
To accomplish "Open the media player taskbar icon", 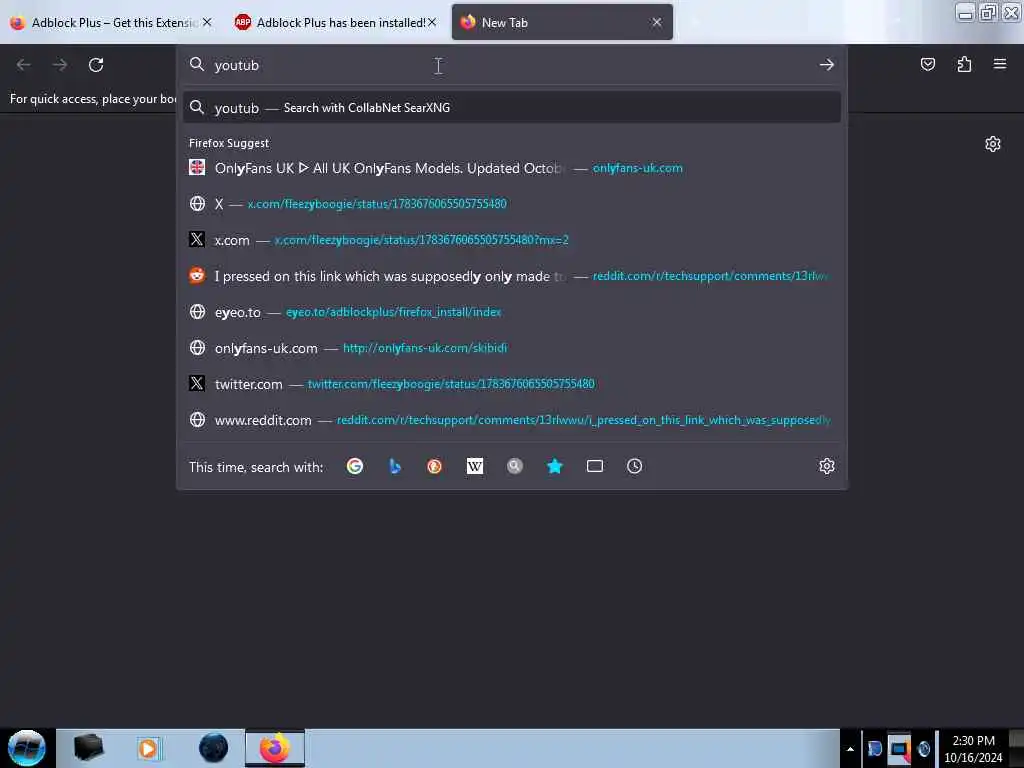I will click(148, 748).
